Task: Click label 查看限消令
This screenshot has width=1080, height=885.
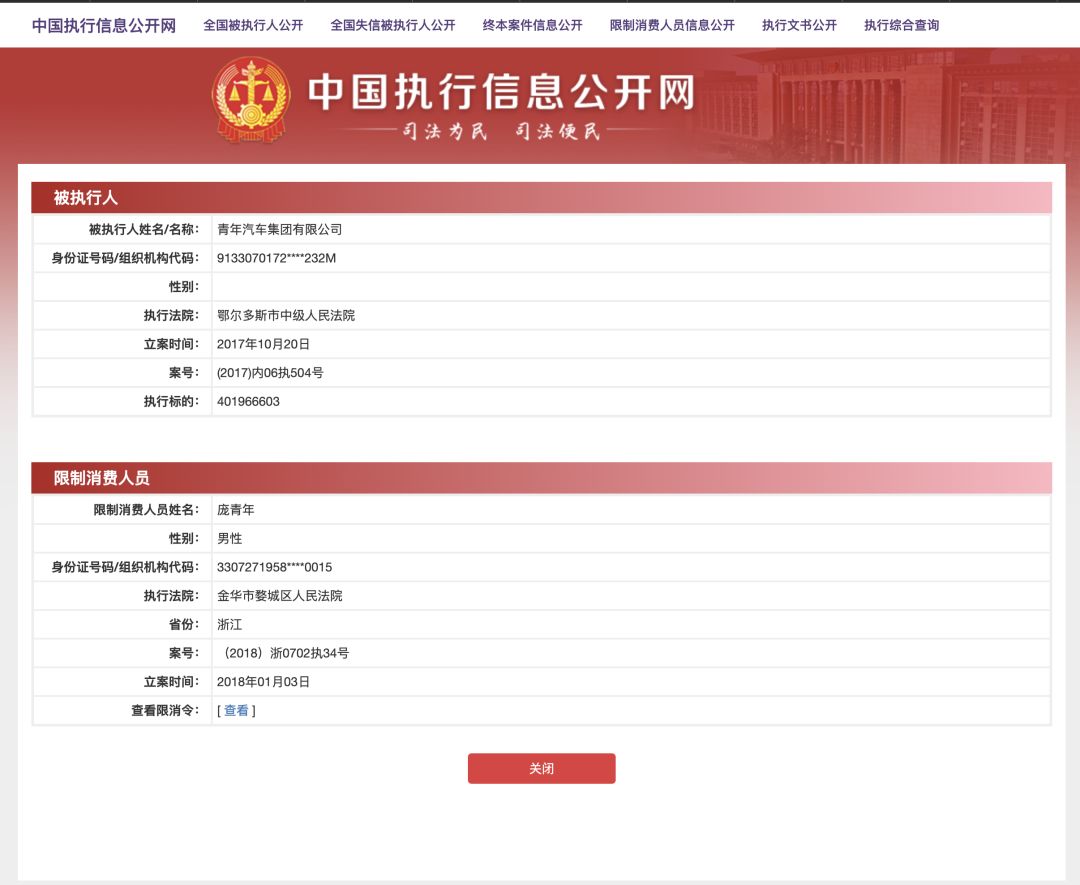Action: [x=165, y=710]
